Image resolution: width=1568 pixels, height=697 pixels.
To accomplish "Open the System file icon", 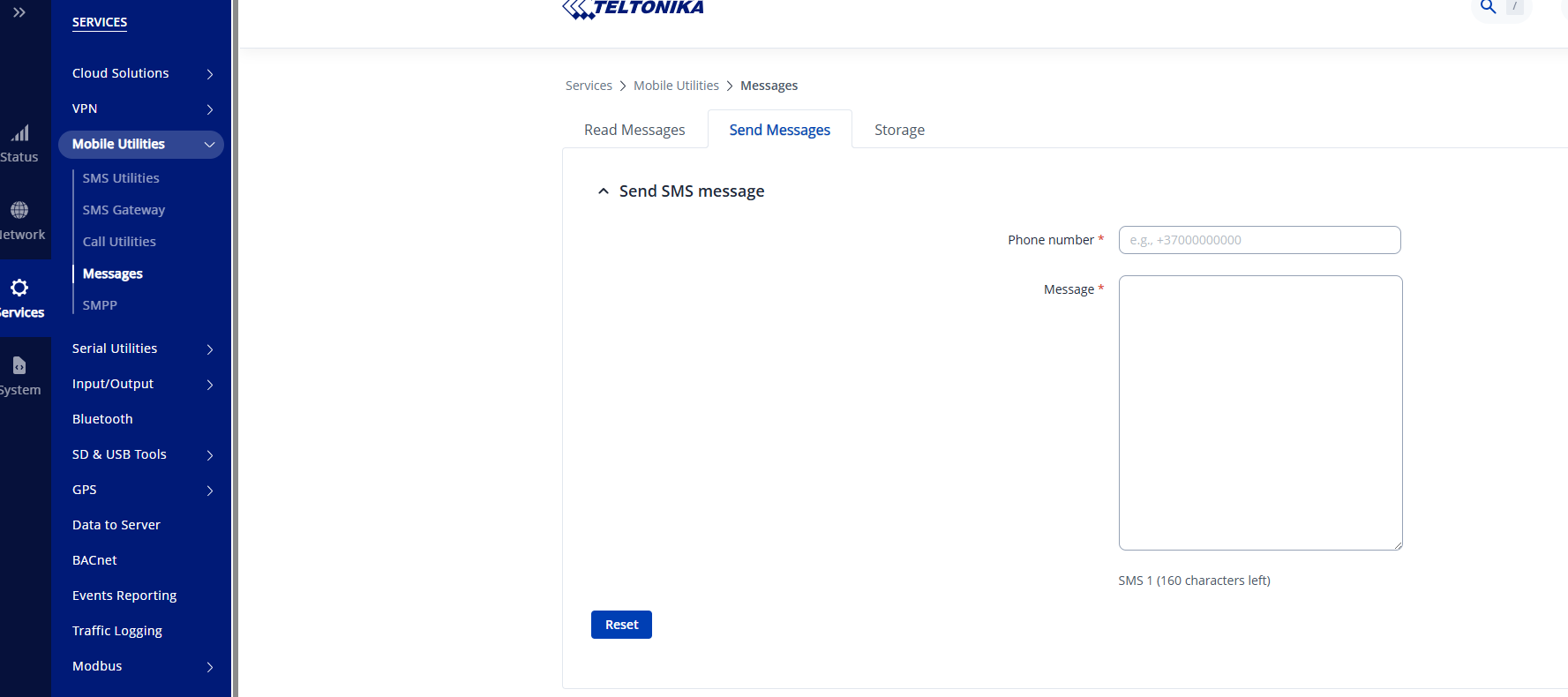I will (19, 365).
